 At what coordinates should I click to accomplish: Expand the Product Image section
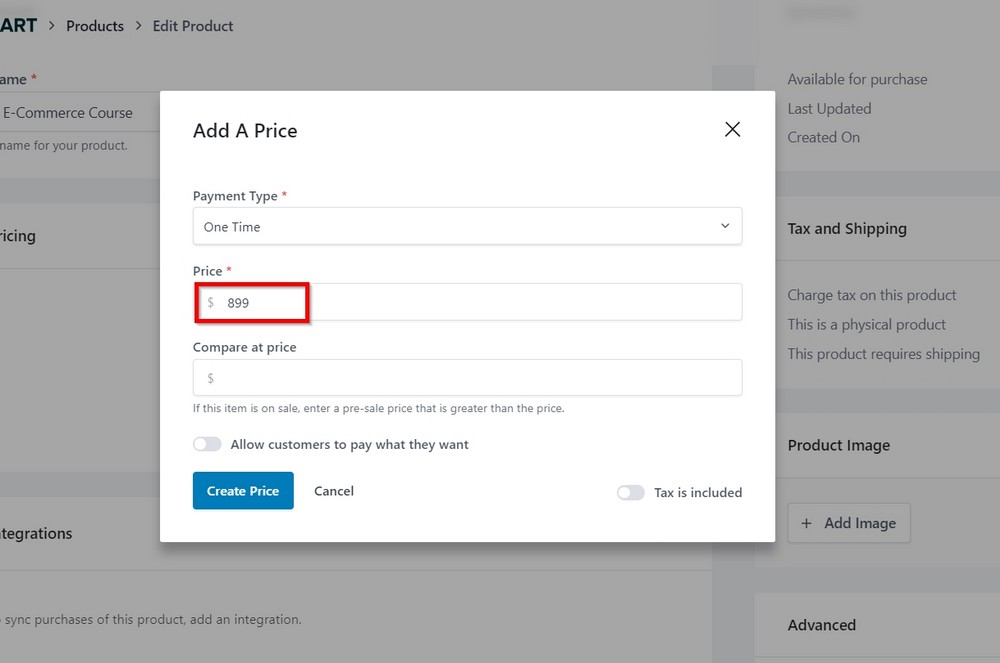click(838, 445)
